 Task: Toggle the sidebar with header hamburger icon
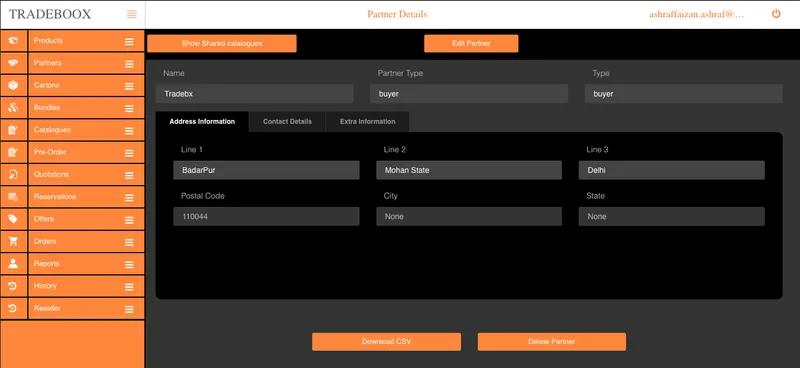coord(132,14)
